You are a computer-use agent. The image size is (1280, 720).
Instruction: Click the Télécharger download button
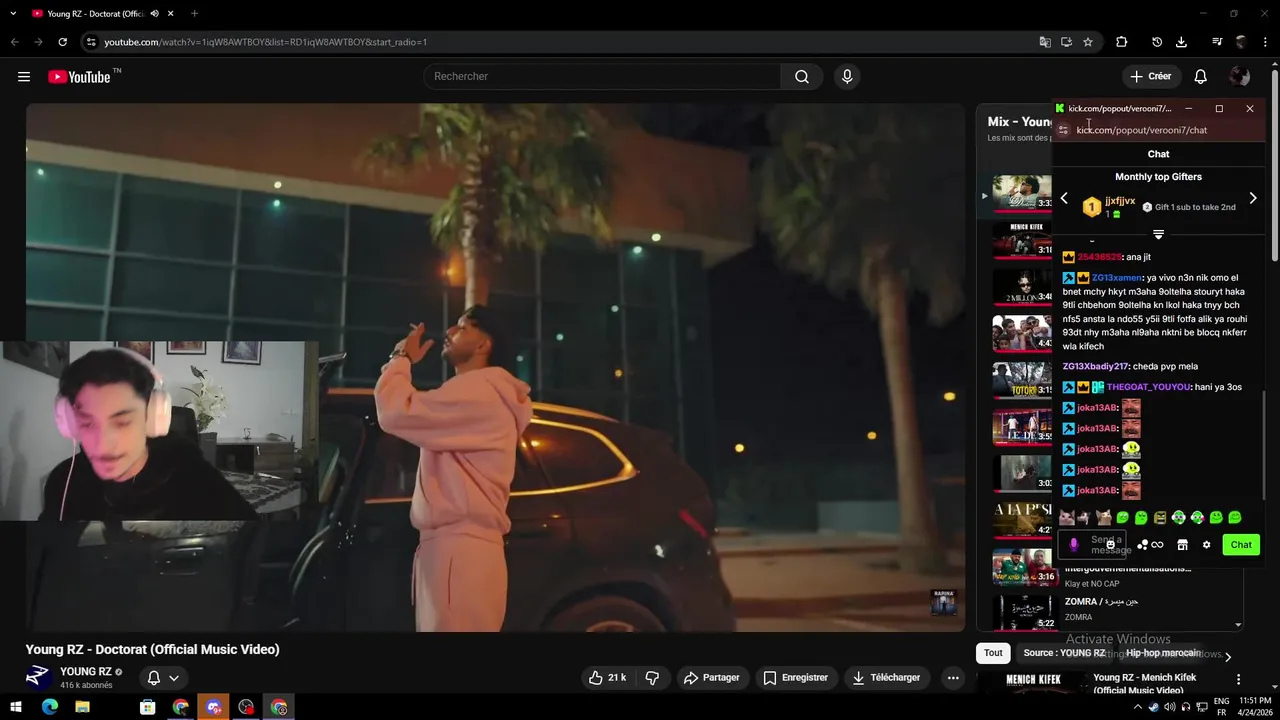click(x=886, y=678)
